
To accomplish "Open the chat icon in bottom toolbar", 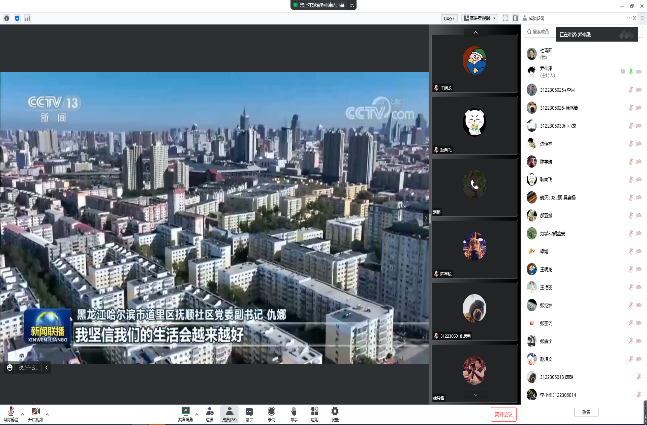I will tap(251, 410).
